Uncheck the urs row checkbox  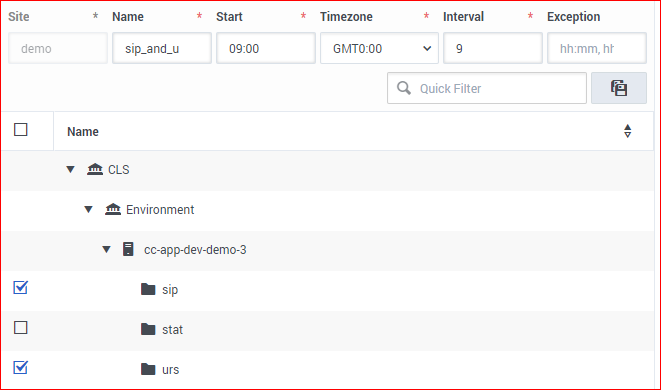coord(21,367)
